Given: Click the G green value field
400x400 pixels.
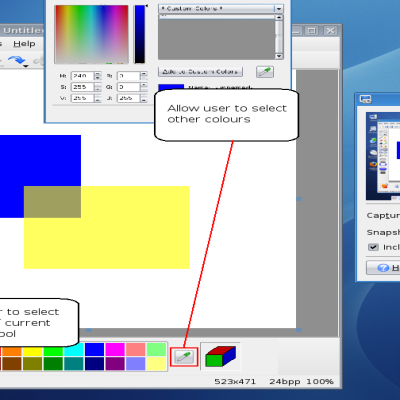Looking at the screenshot, I should (128, 87).
